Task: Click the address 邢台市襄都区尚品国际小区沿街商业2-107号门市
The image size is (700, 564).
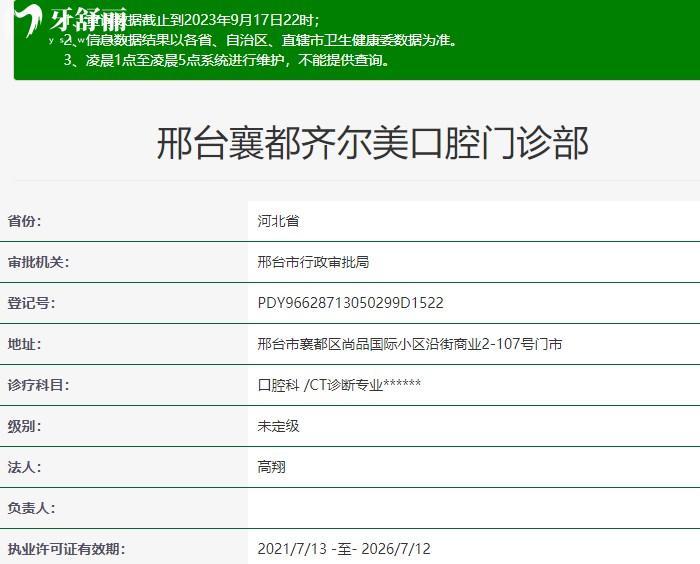Action: [410, 344]
